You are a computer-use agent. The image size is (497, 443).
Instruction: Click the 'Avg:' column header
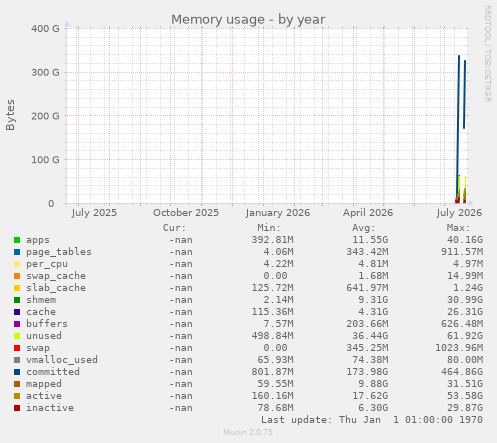point(364,228)
